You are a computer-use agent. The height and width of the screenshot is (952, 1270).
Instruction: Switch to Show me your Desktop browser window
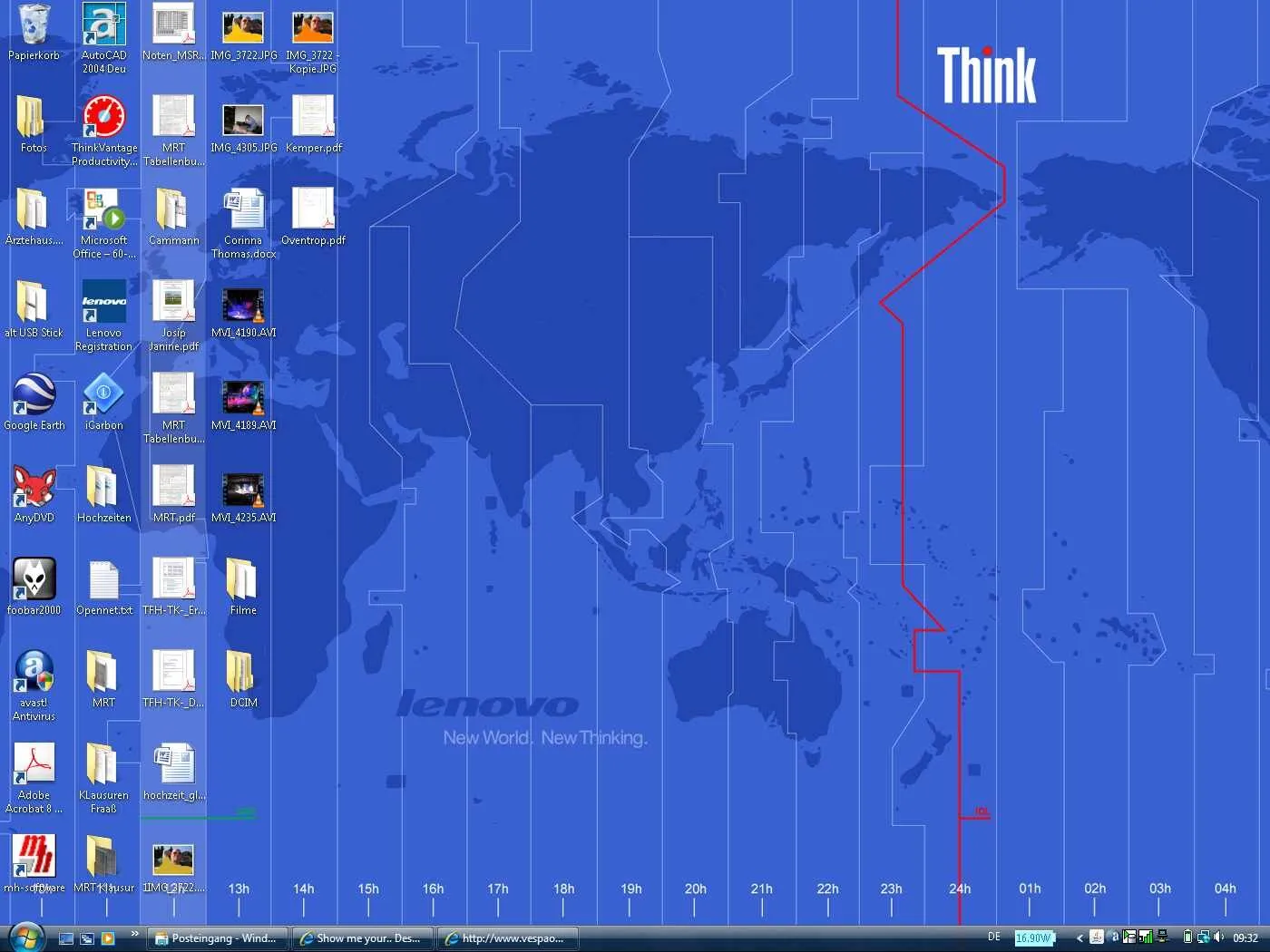point(362,938)
